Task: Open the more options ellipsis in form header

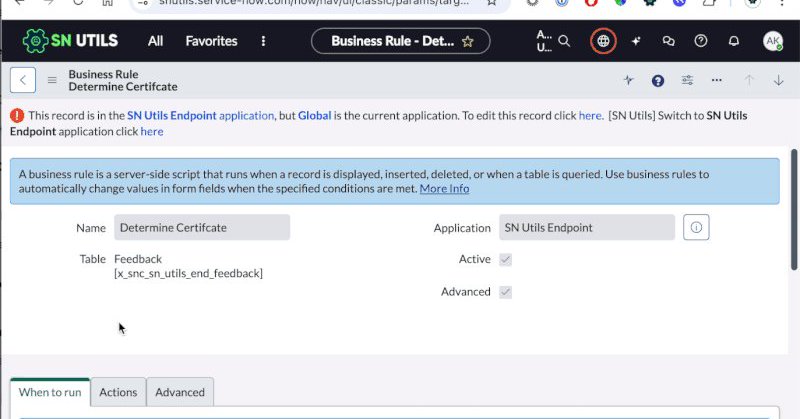Action: click(x=717, y=80)
